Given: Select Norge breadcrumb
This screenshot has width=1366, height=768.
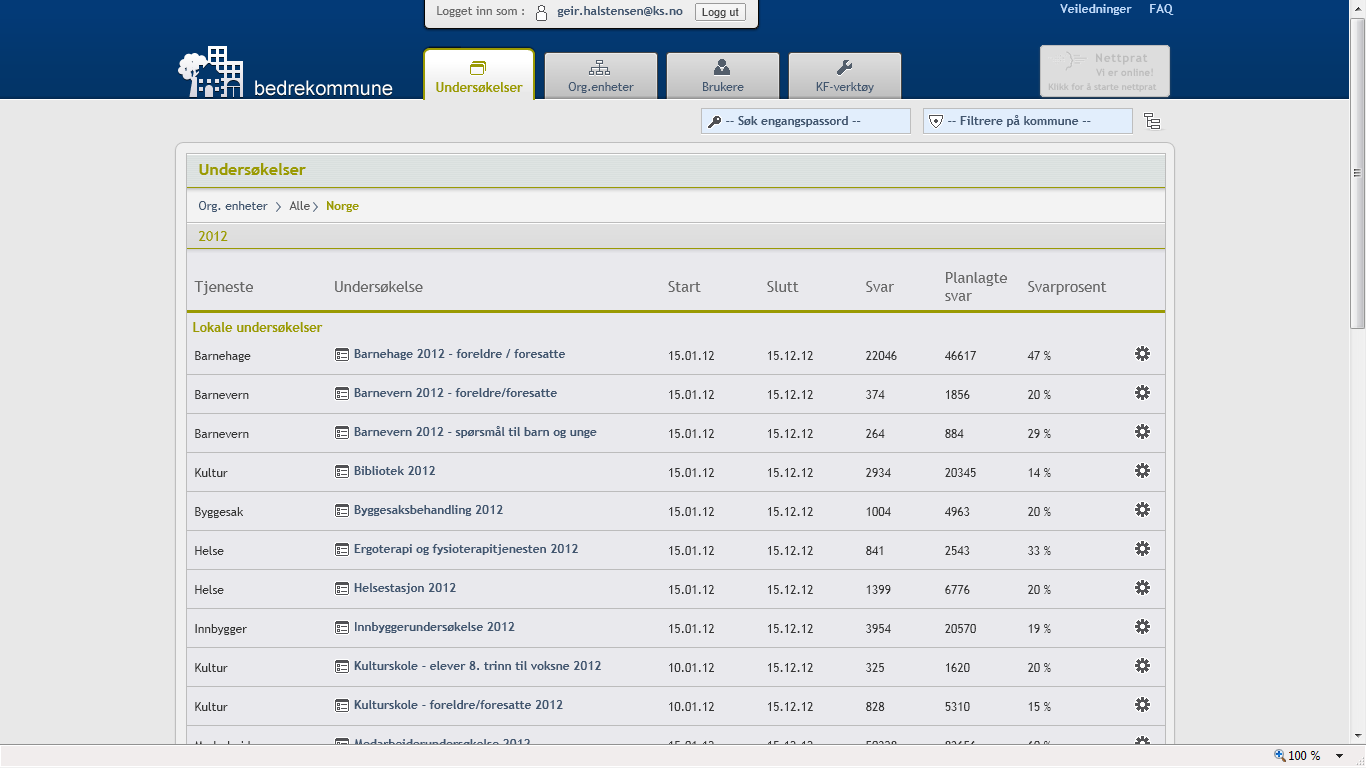Looking at the screenshot, I should [342, 206].
